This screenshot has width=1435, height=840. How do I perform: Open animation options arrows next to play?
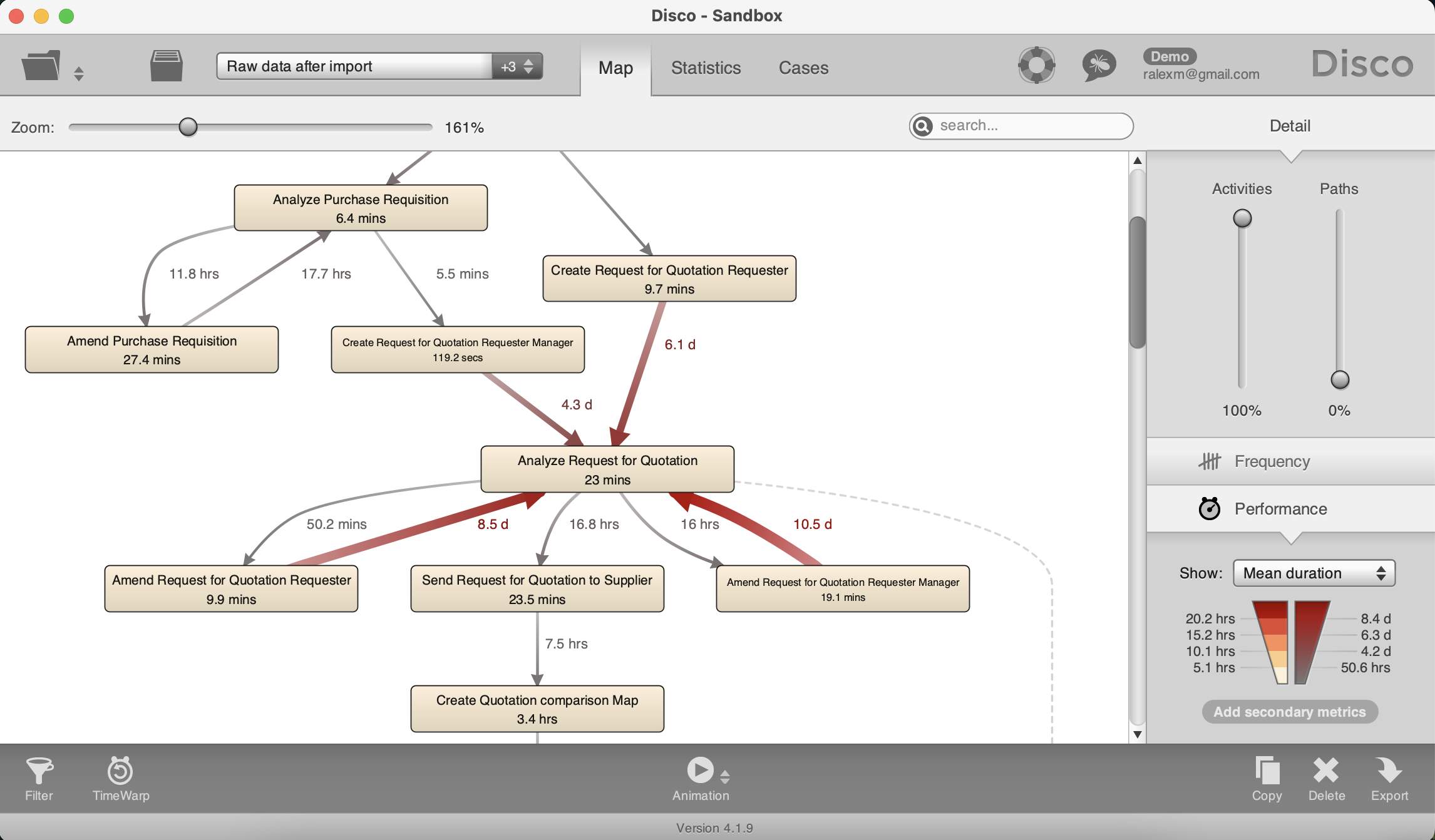pyautogui.click(x=725, y=777)
